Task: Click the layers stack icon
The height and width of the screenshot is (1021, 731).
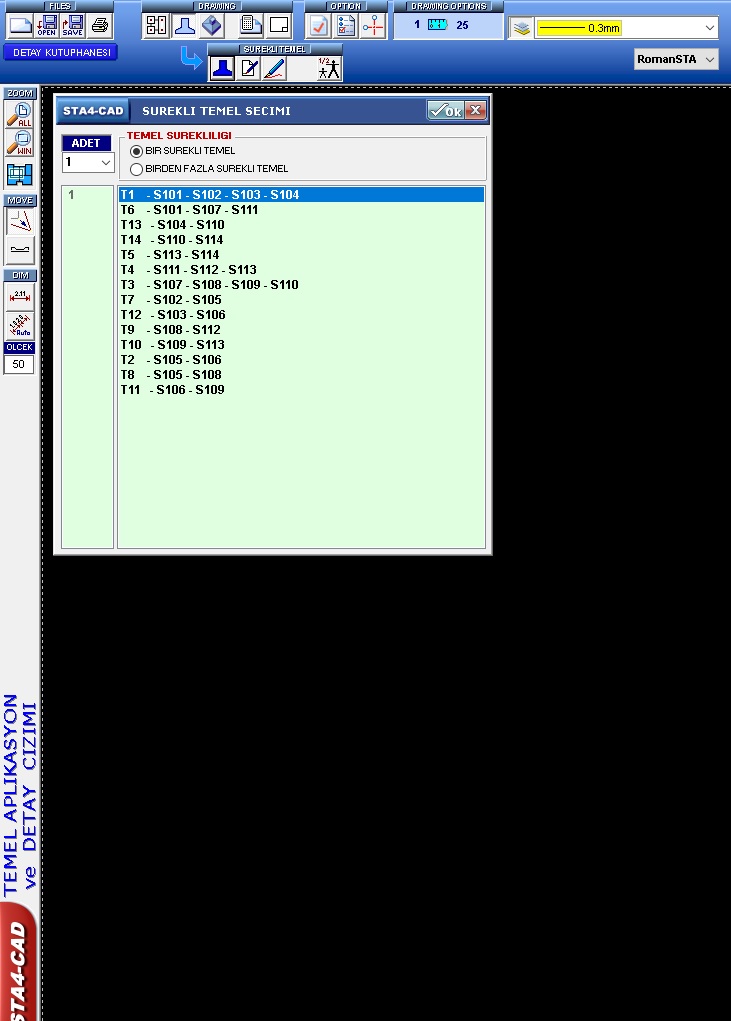Action: pos(521,28)
